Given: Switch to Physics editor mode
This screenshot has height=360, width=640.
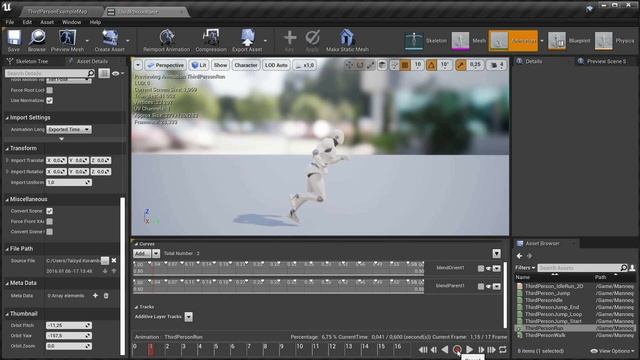Looking at the screenshot, I should pyautogui.click(x=616, y=41).
